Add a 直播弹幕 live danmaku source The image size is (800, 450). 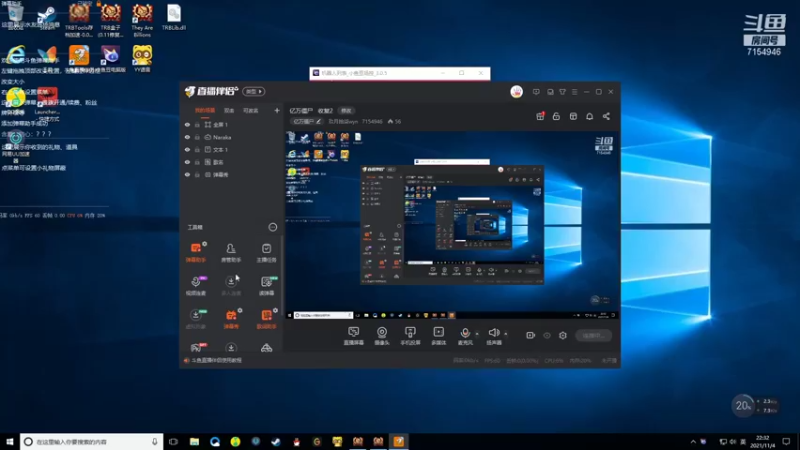coord(354,336)
